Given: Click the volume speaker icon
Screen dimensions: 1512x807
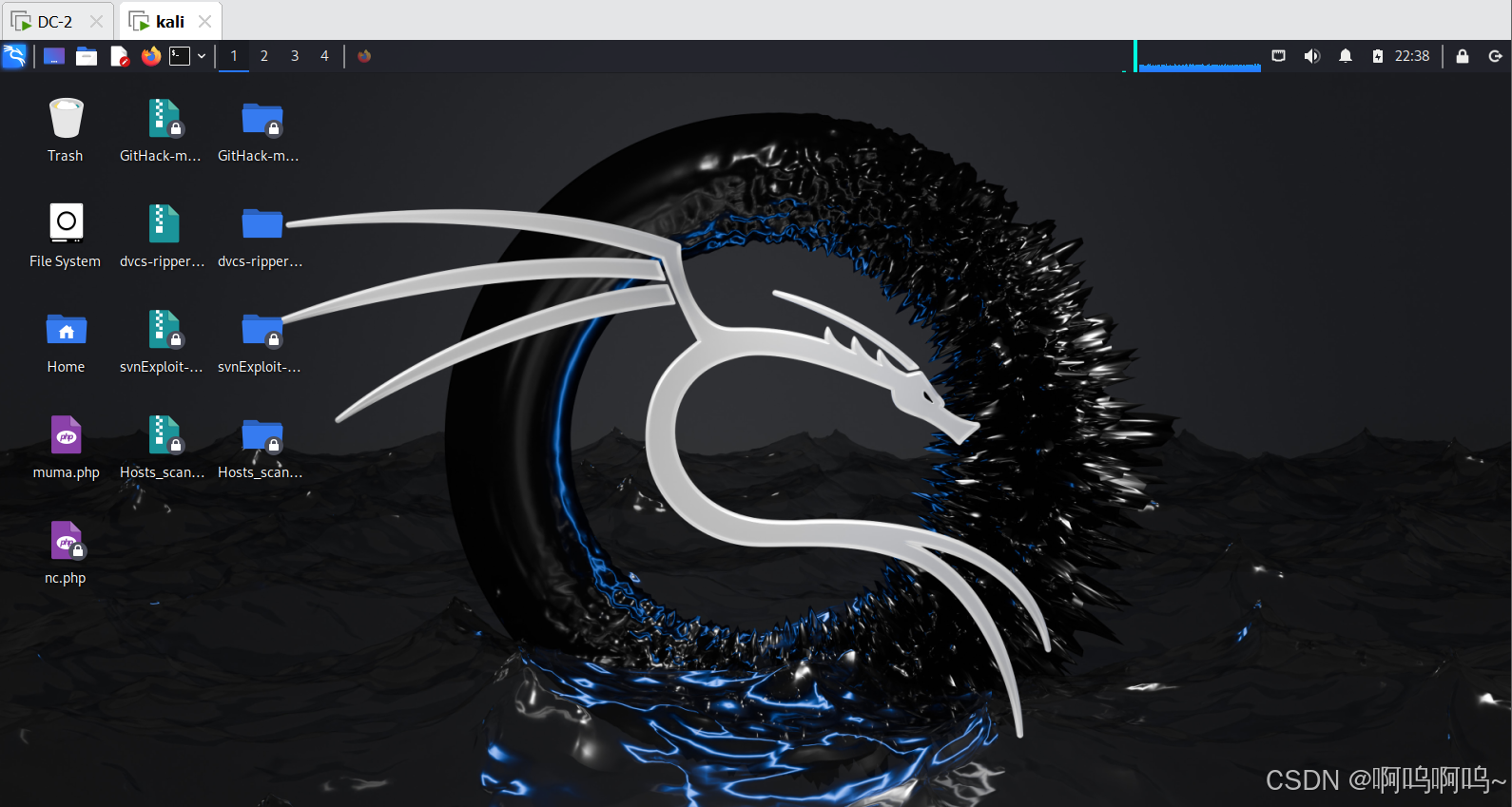Looking at the screenshot, I should click(x=1312, y=56).
